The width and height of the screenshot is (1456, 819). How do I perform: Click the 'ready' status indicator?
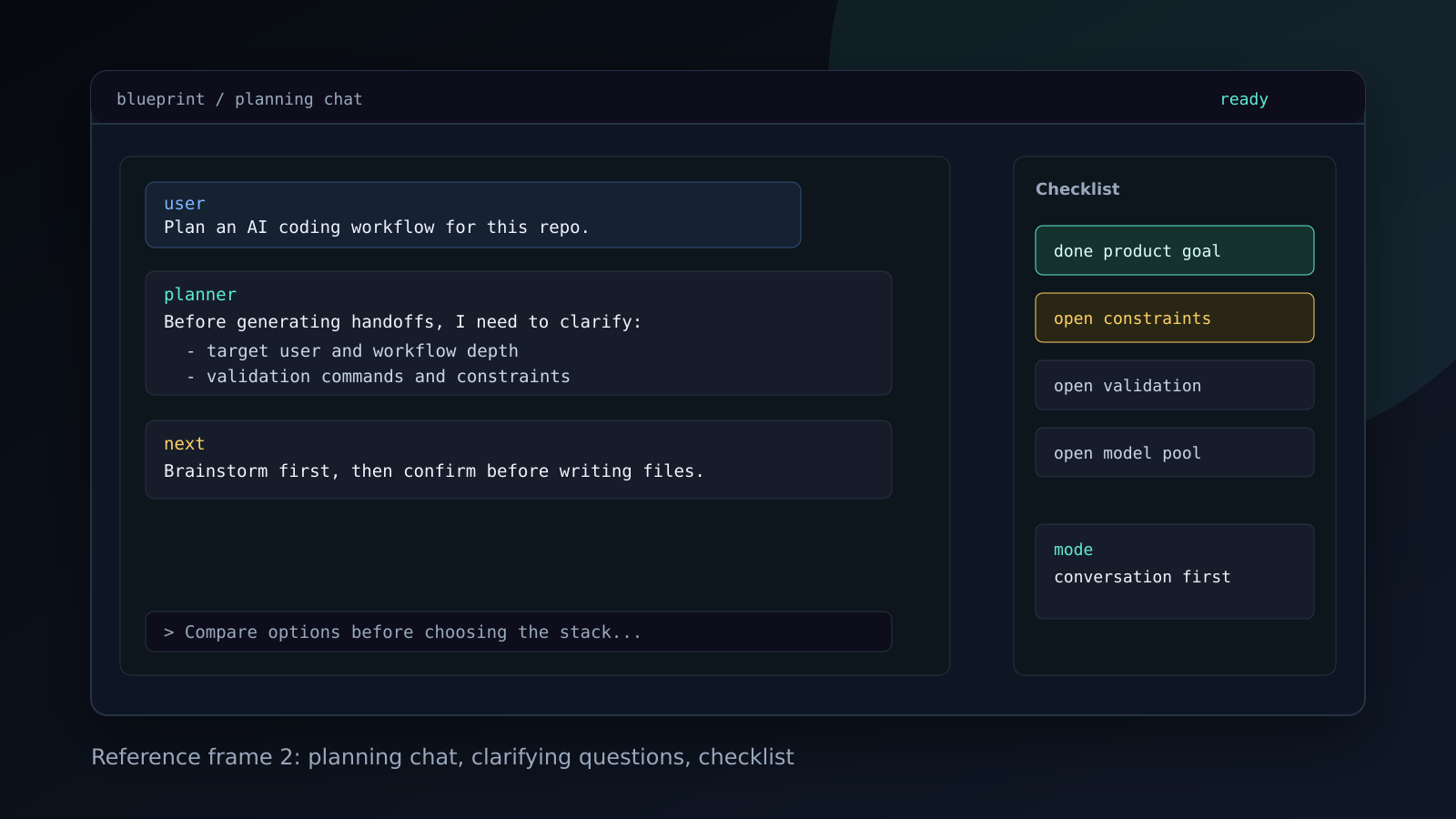1244,99
